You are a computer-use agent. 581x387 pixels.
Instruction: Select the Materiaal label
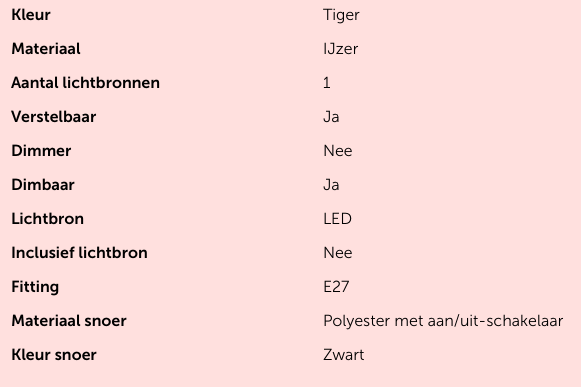46,49
